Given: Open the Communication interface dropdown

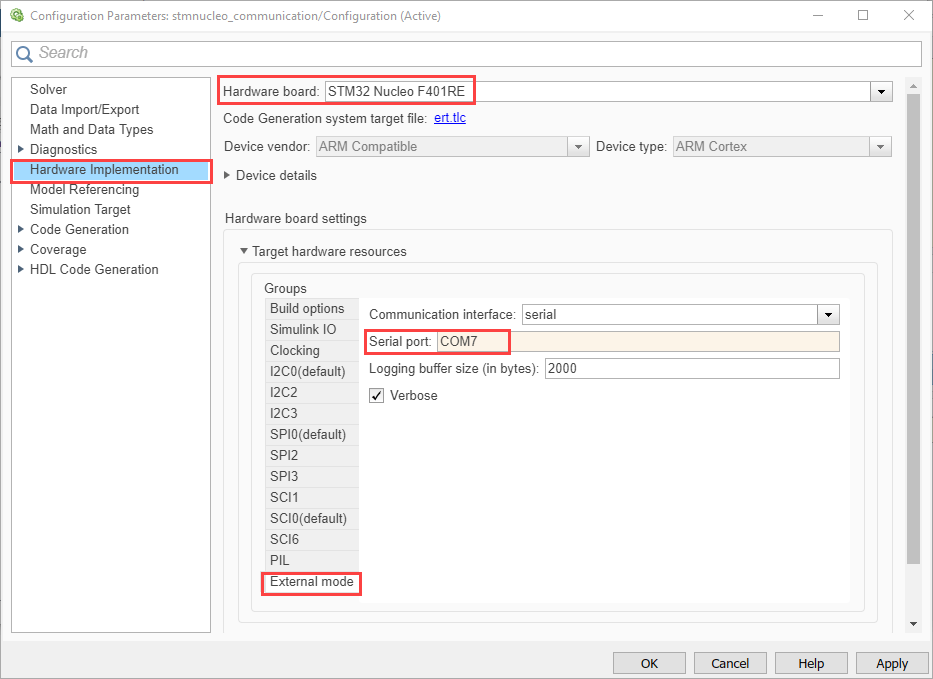Looking at the screenshot, I should [x=828, y=315].
